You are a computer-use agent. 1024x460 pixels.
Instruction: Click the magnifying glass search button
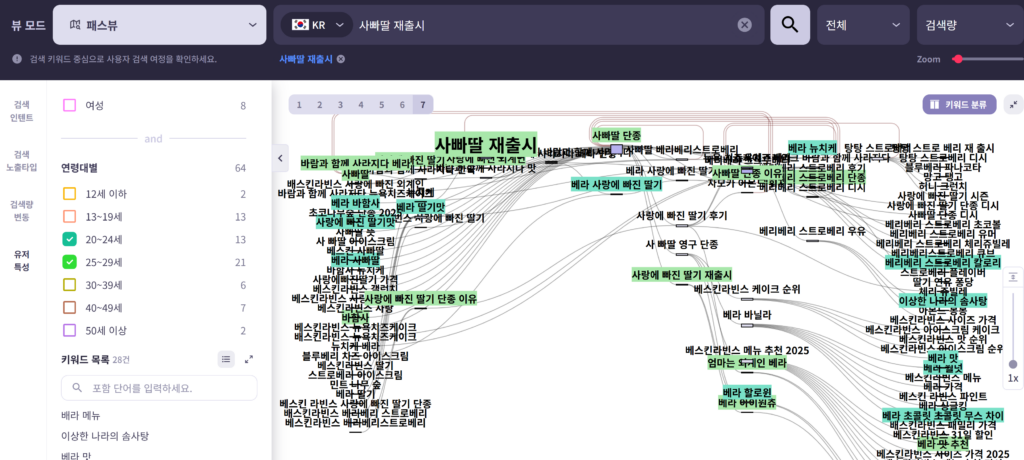pyautogui.click(x=789, y=25)
